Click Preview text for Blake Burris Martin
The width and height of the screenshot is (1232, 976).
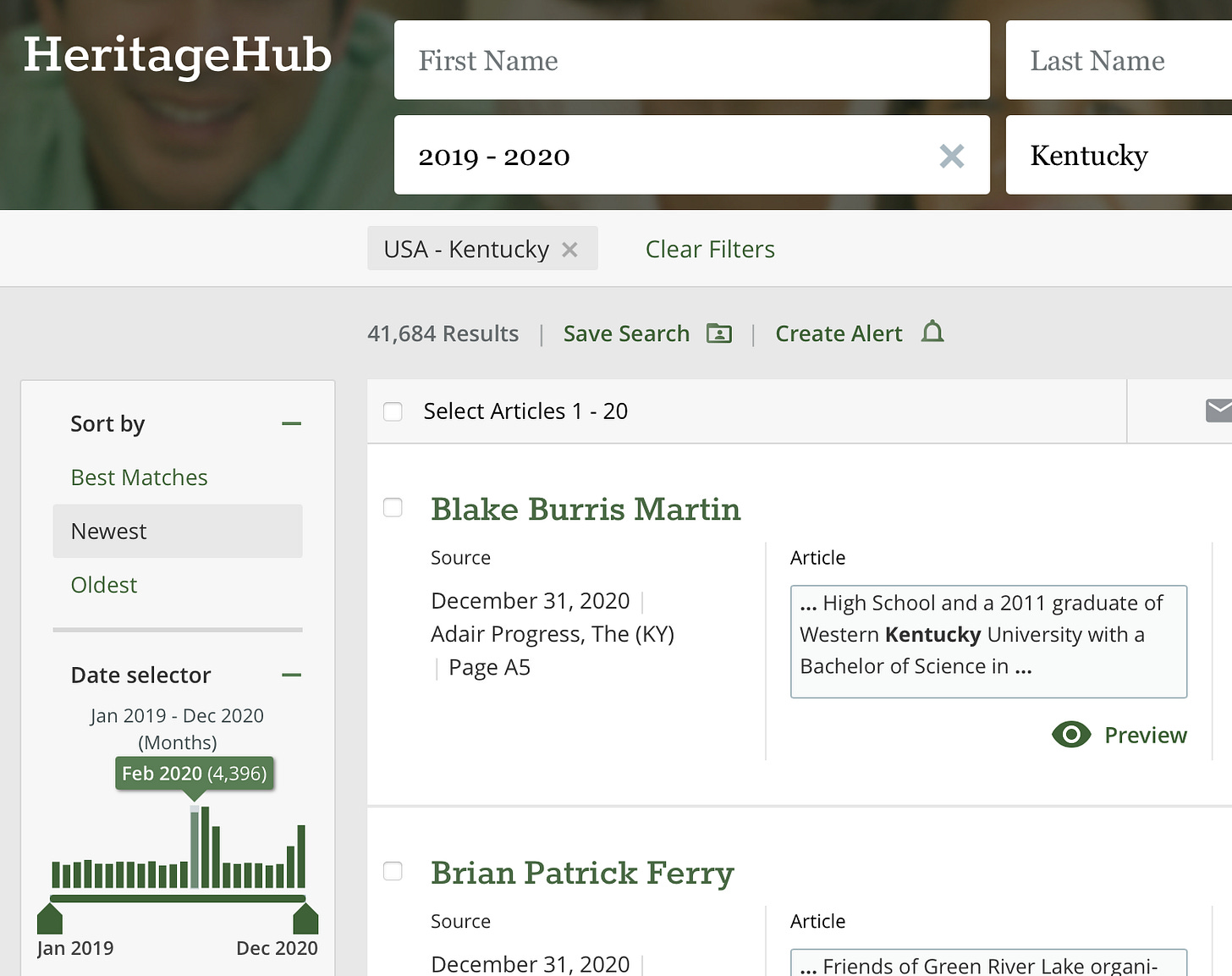1146,735
